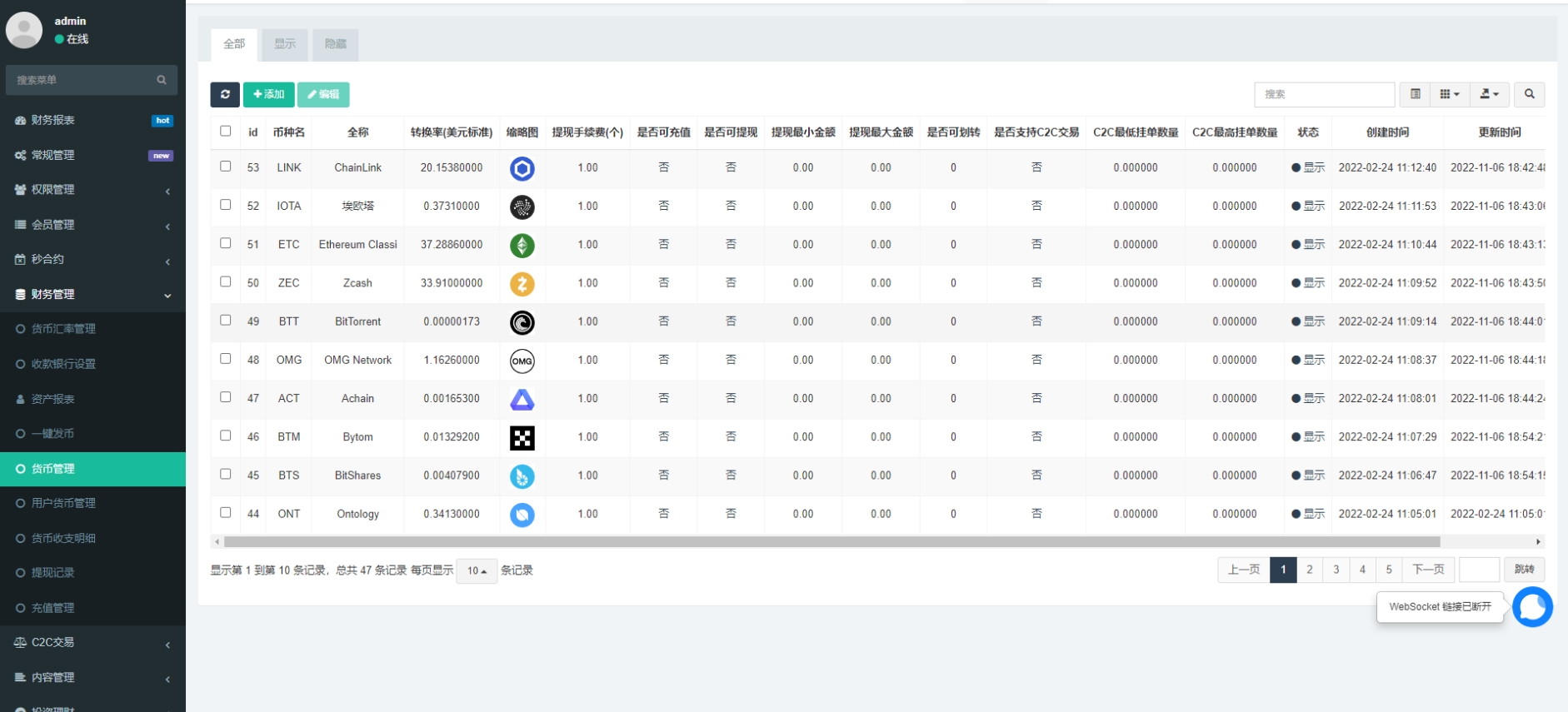Image resolution: width=1568 pixels, height=712 pixels.
Task: Open the columns selection dropdown
Action: 1450,94
